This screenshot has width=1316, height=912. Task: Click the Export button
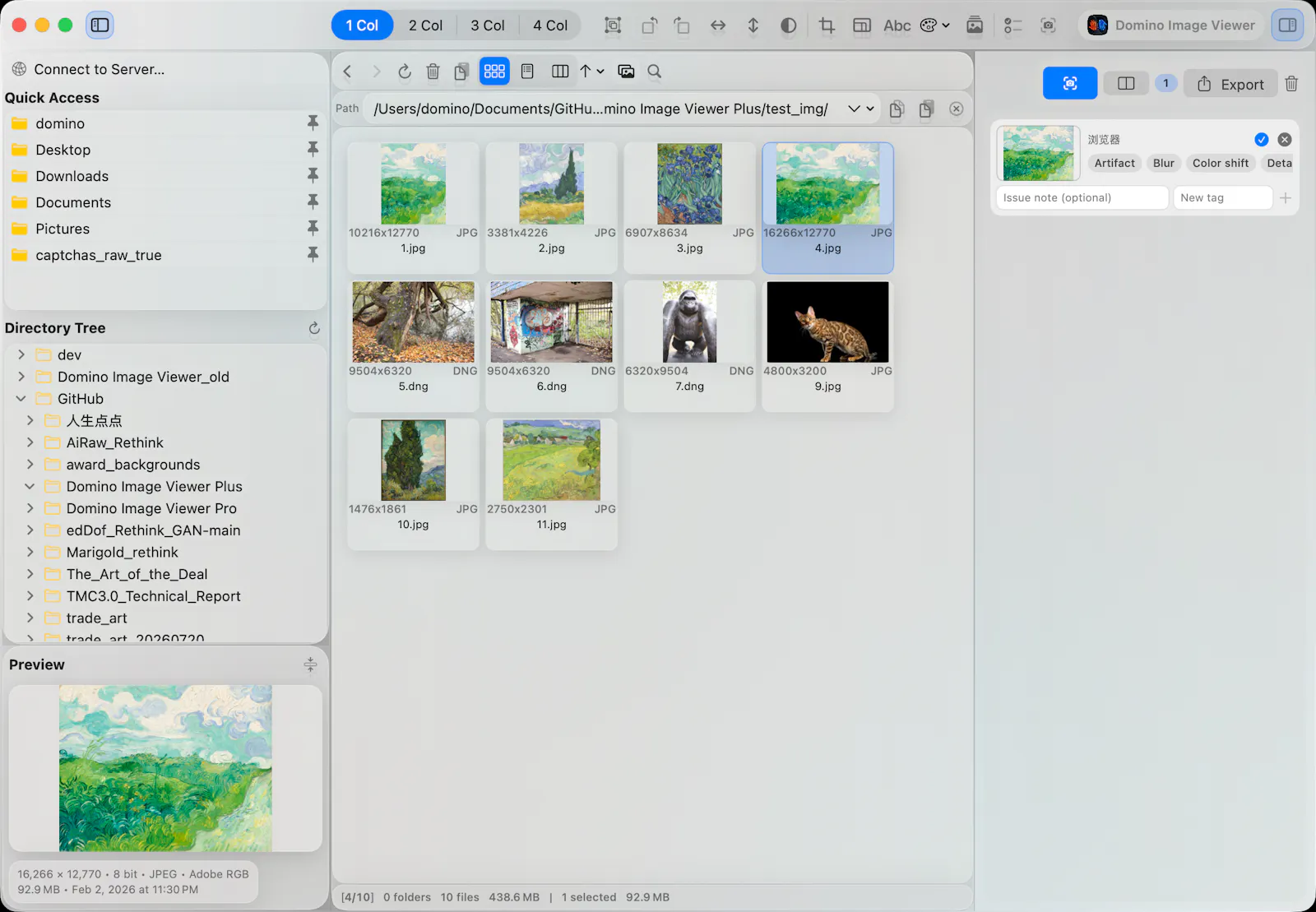point(1230,84)
